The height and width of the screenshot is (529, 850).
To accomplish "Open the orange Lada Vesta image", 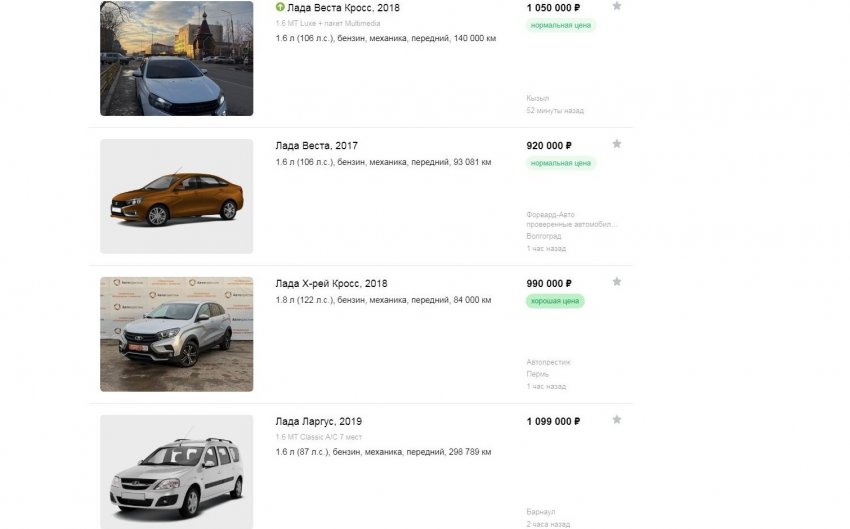I will point(177,196).
